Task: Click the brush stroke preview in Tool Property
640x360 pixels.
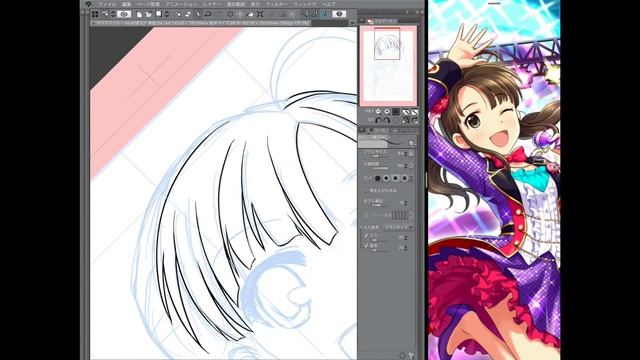Action: [382, 142]
